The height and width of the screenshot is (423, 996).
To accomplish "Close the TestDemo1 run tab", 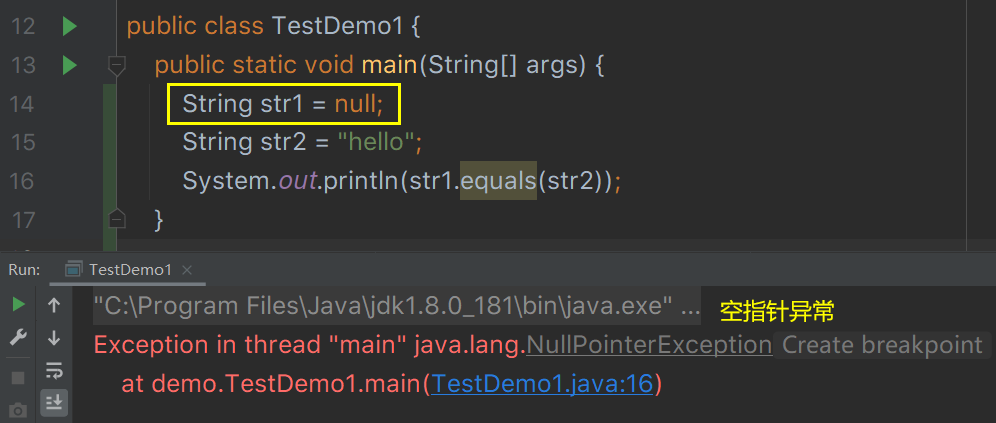I will (x=187, y=270).
